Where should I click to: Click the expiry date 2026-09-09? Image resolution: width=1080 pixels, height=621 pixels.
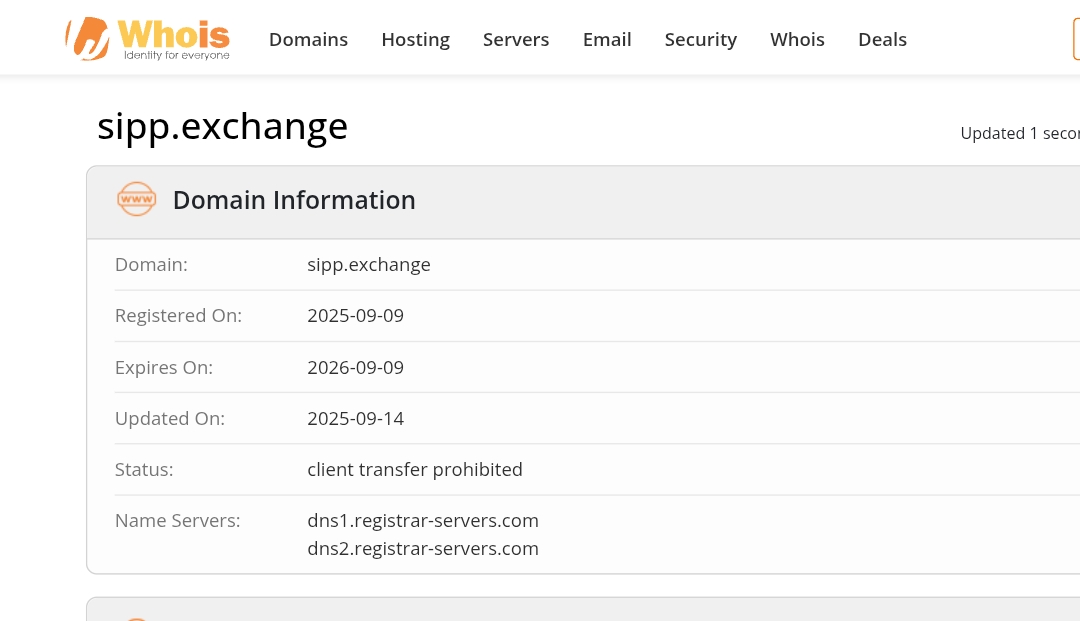pyautogui.click(x=355, y=368)
